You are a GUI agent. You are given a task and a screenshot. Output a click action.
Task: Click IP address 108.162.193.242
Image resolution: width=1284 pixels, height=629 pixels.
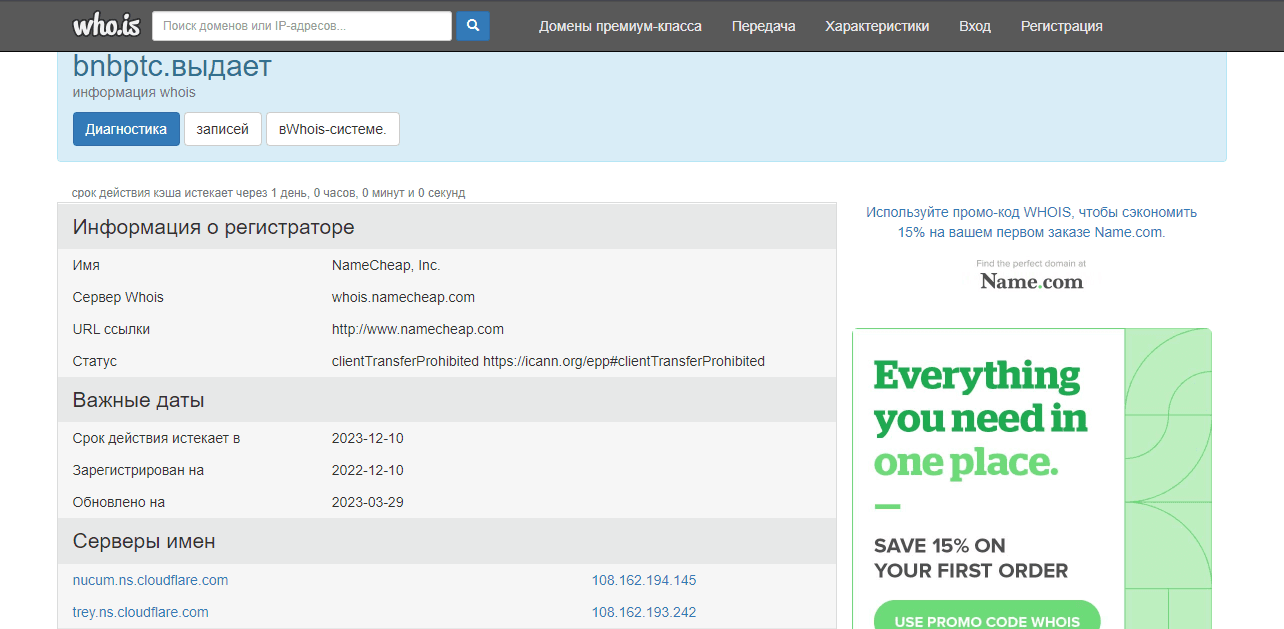(643, 612)
